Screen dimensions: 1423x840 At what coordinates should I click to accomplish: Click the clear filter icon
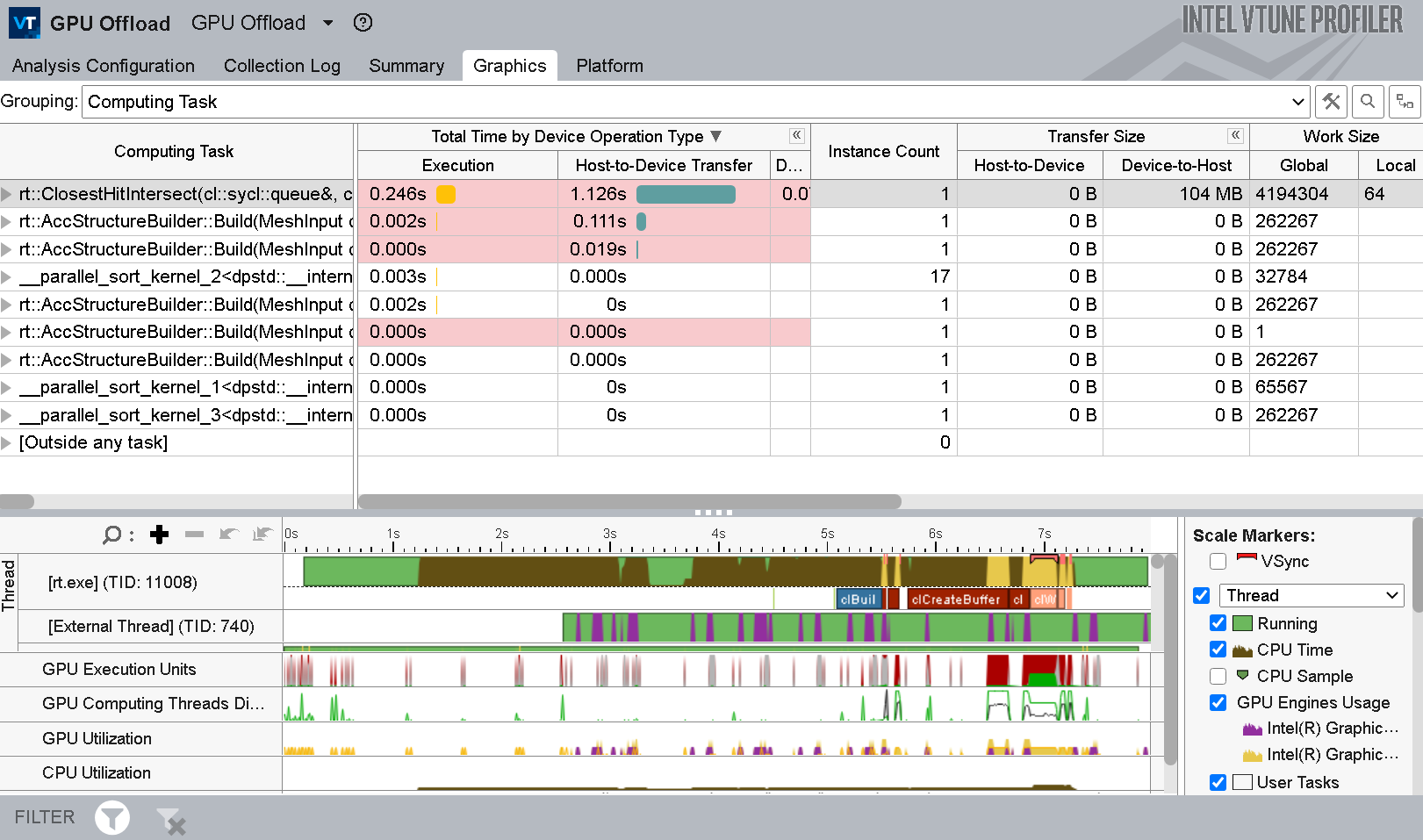point(170,821)
